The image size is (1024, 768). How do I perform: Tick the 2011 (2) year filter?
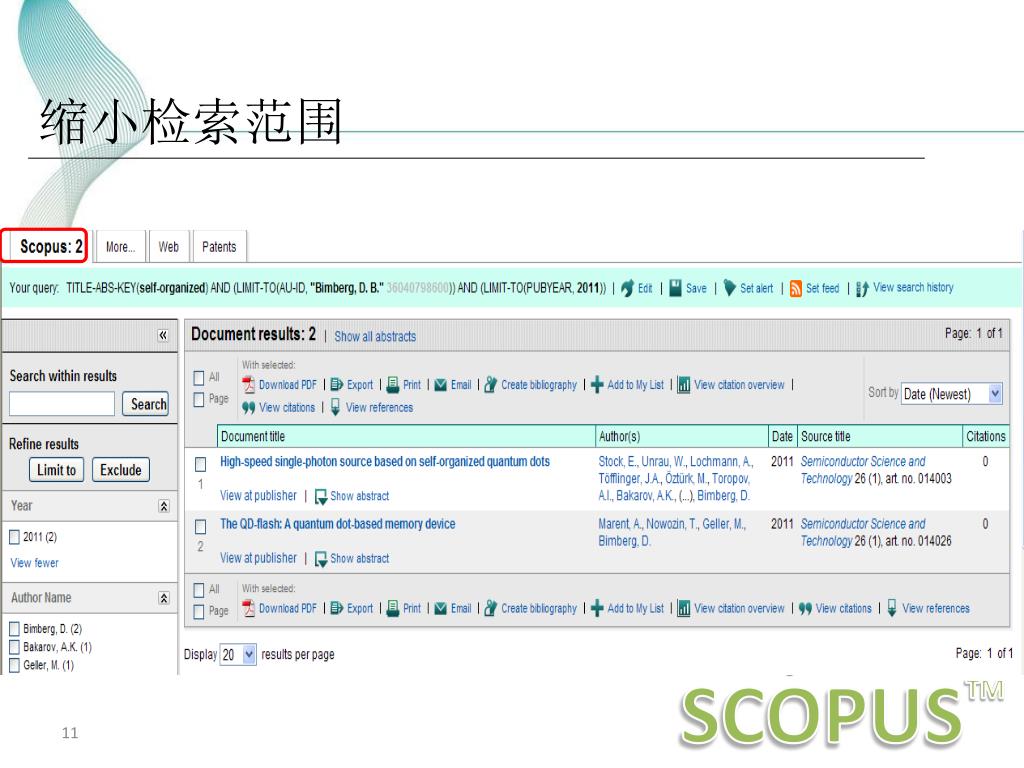click(x=14, y=537)
